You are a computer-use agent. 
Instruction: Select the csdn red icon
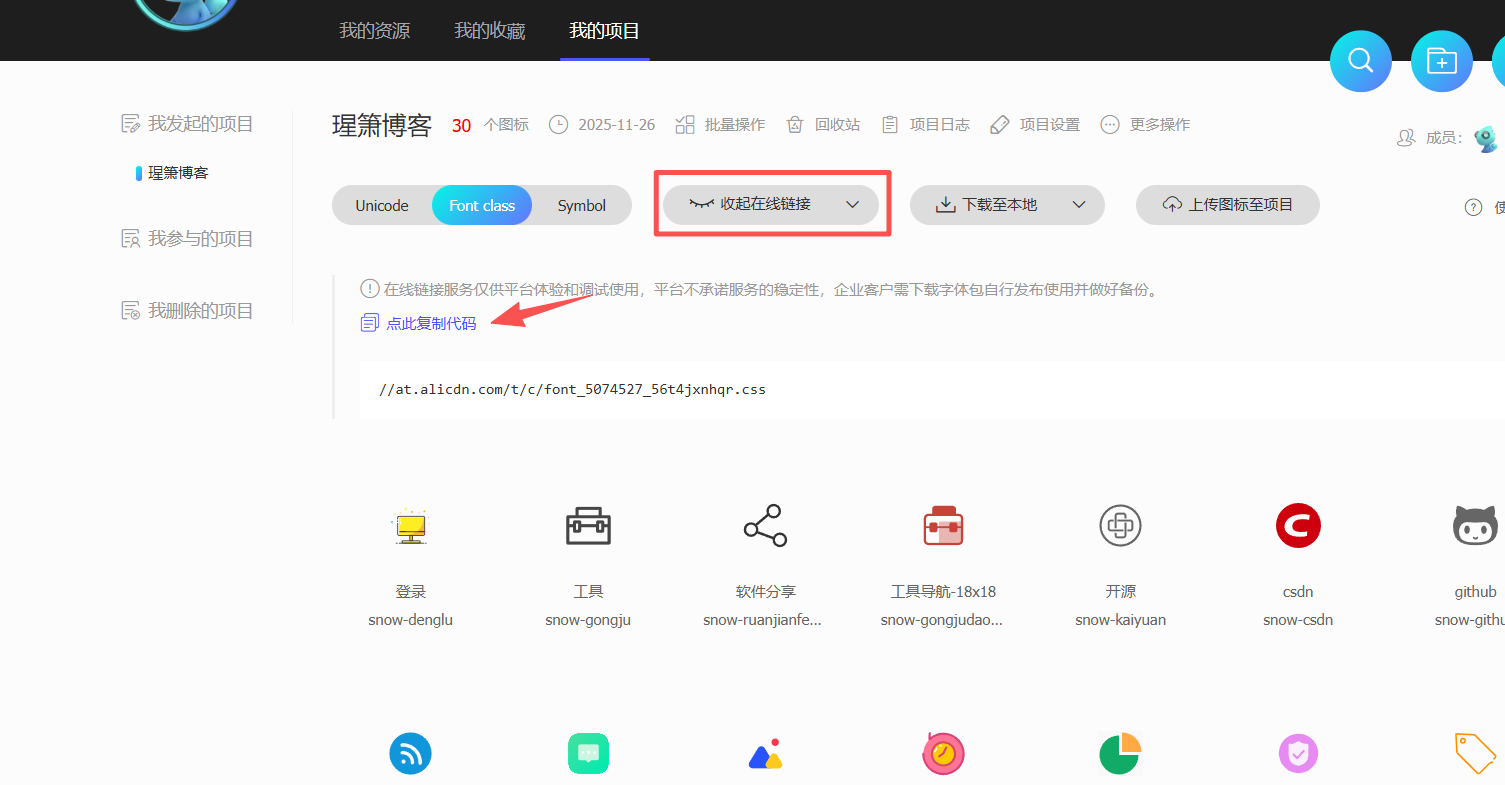[1298, 525]
